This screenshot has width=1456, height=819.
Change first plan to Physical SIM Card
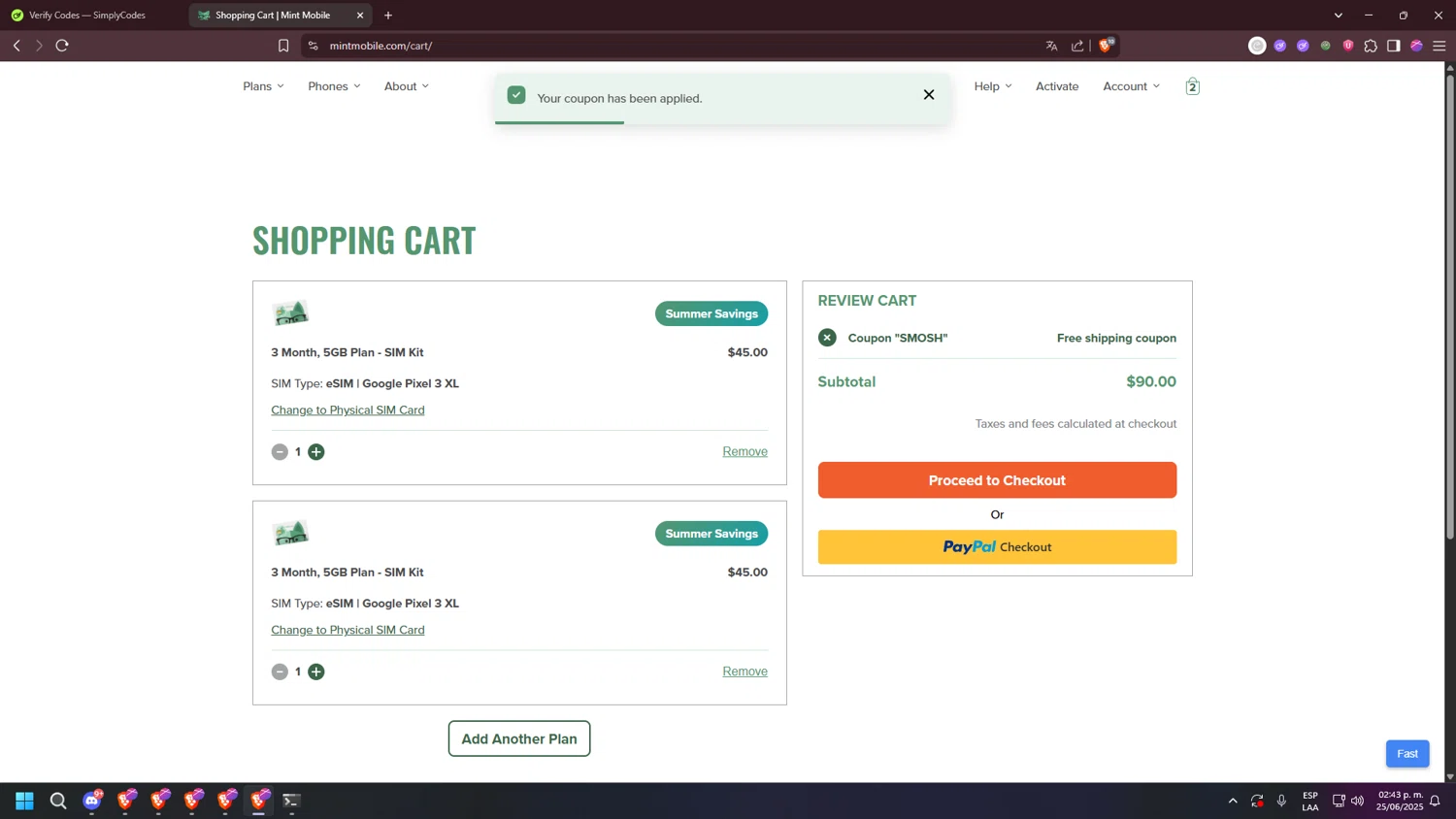click(x=347, y=410)
